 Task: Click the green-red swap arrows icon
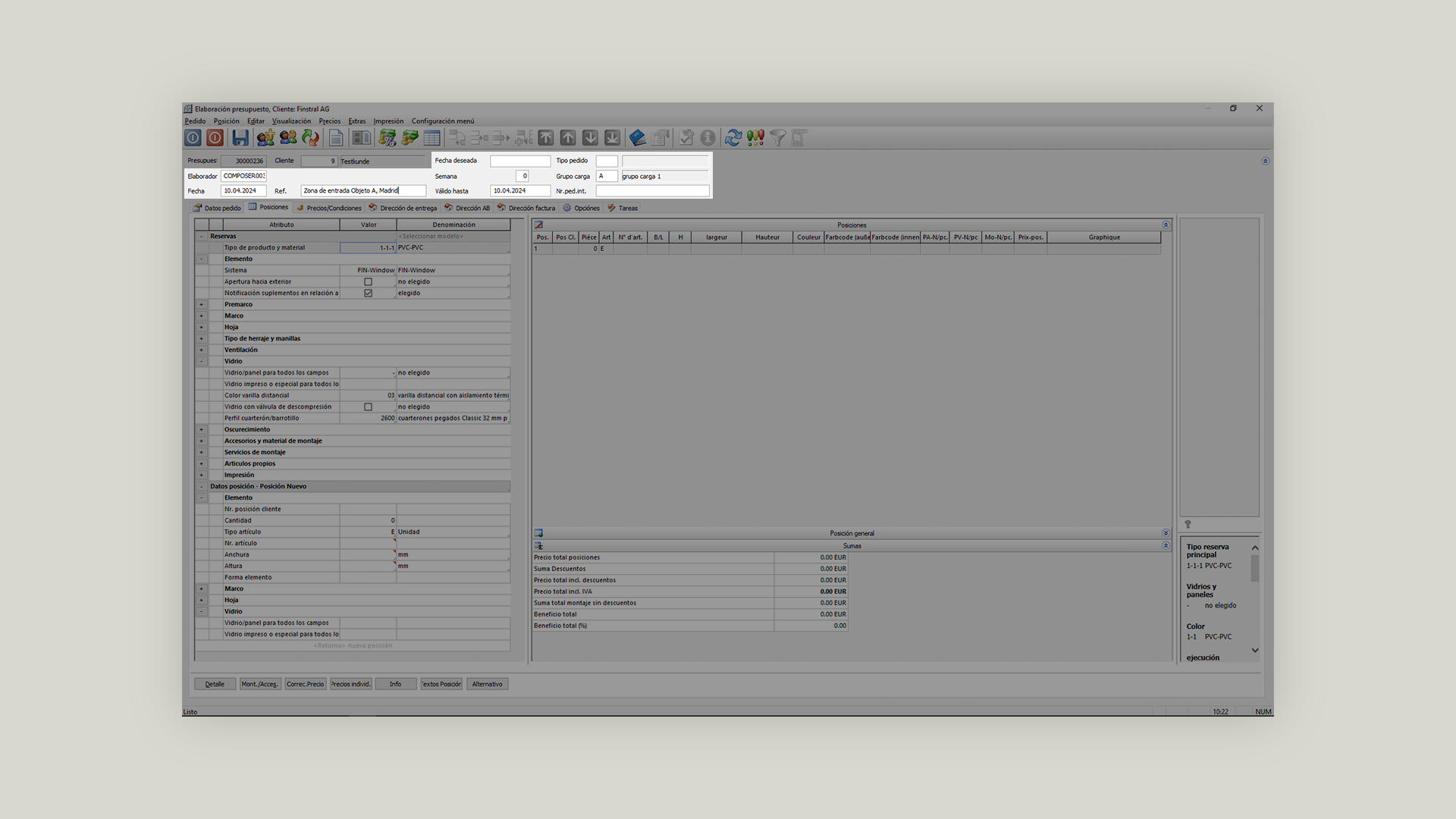click(310, 137)
